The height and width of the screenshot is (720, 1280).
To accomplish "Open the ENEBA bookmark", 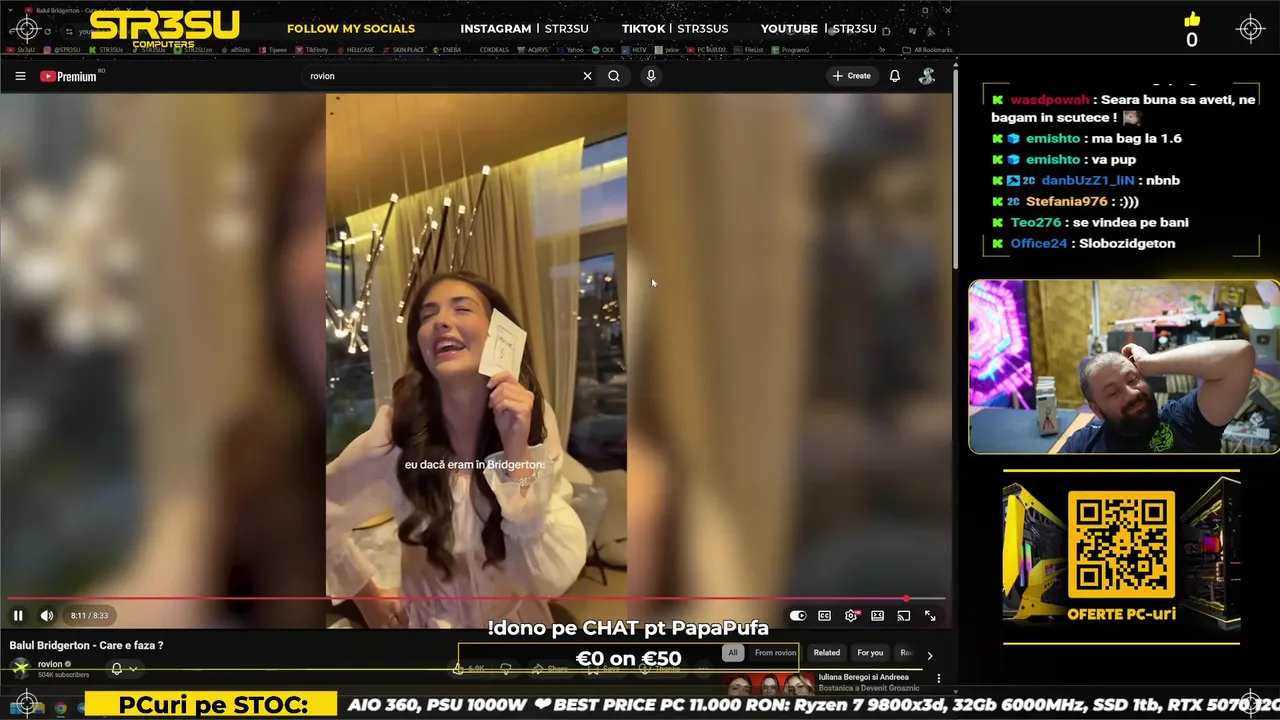I will click(446, 49).
